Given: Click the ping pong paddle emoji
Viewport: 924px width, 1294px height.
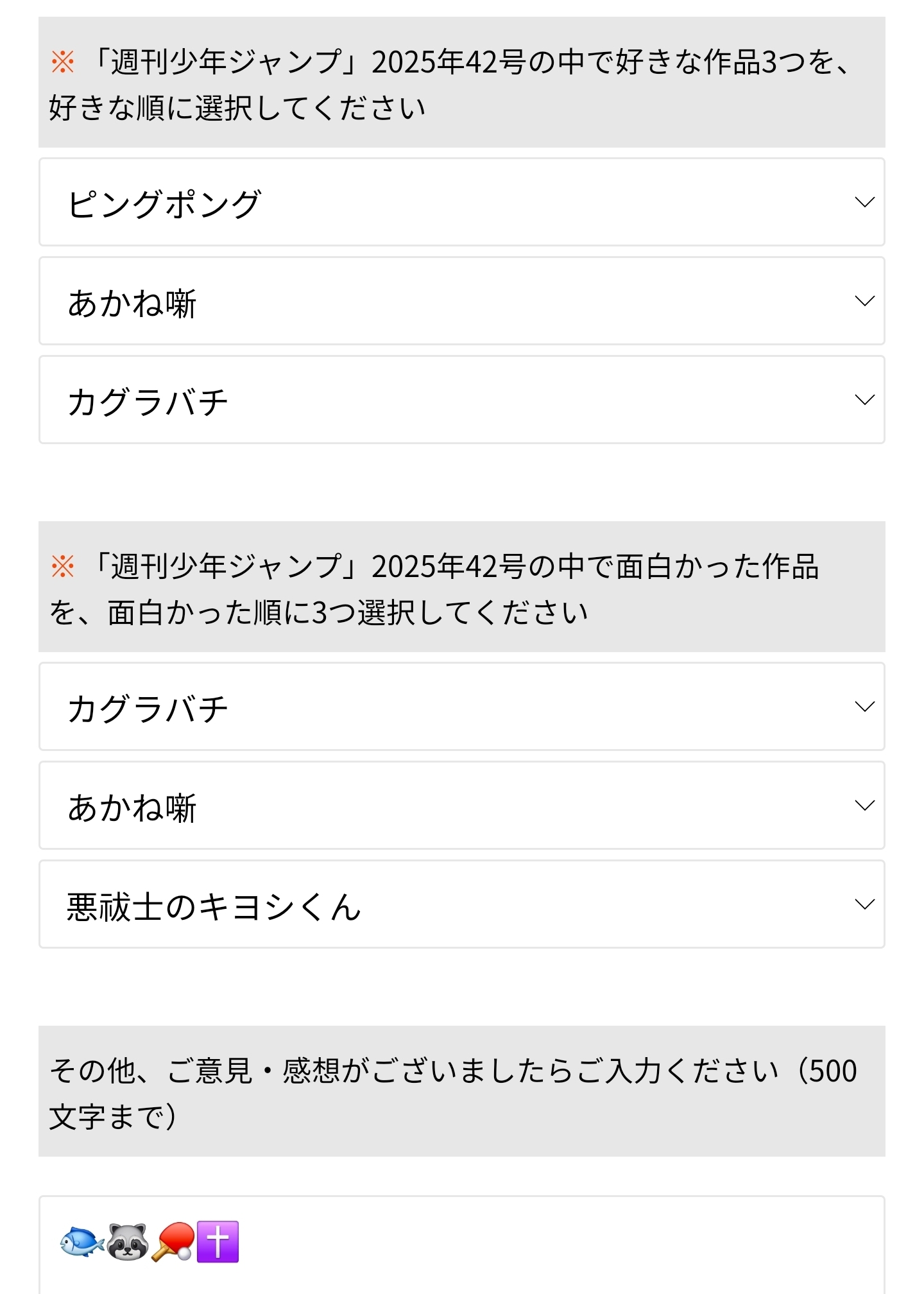Looking at the screenshot, I should (173, 1242).
